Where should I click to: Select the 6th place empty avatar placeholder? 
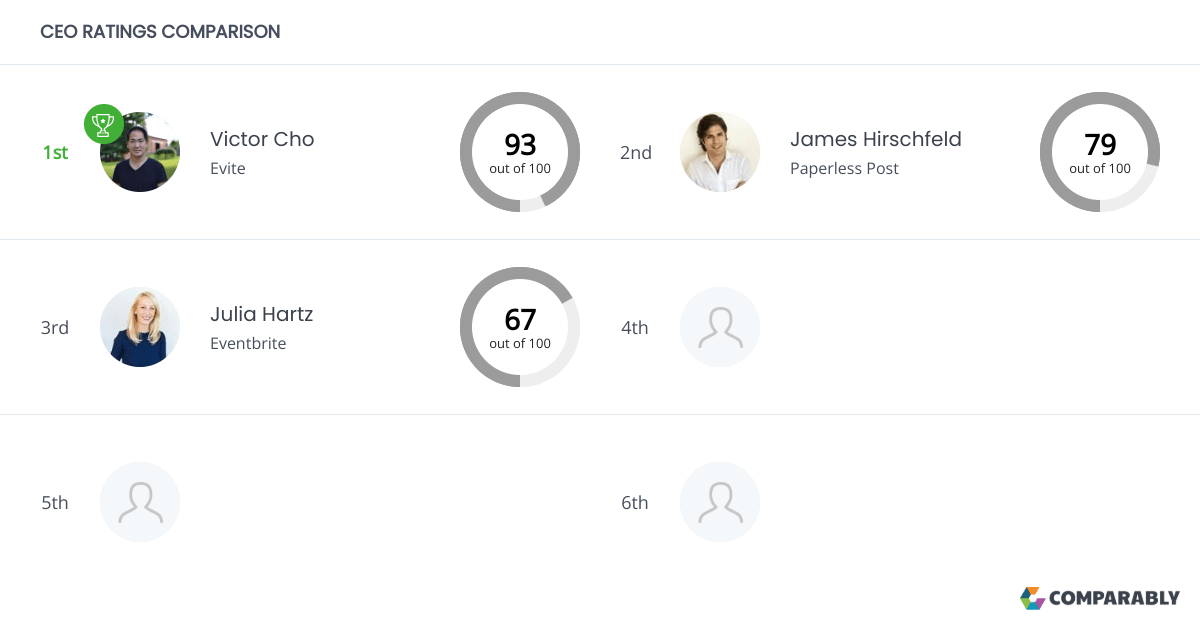coord(720,502)
